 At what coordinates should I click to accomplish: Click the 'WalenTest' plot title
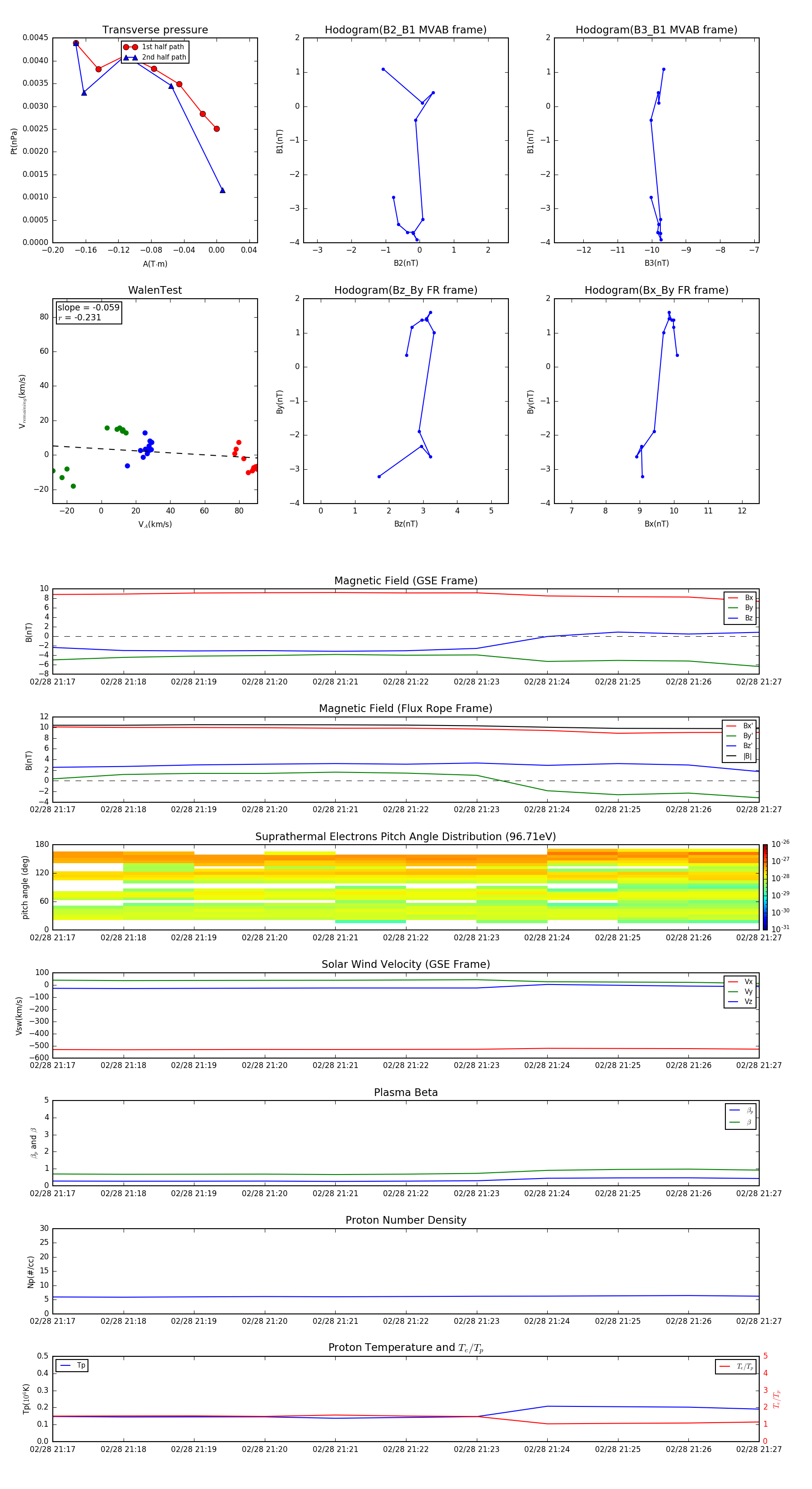click(x=155, y=290)
